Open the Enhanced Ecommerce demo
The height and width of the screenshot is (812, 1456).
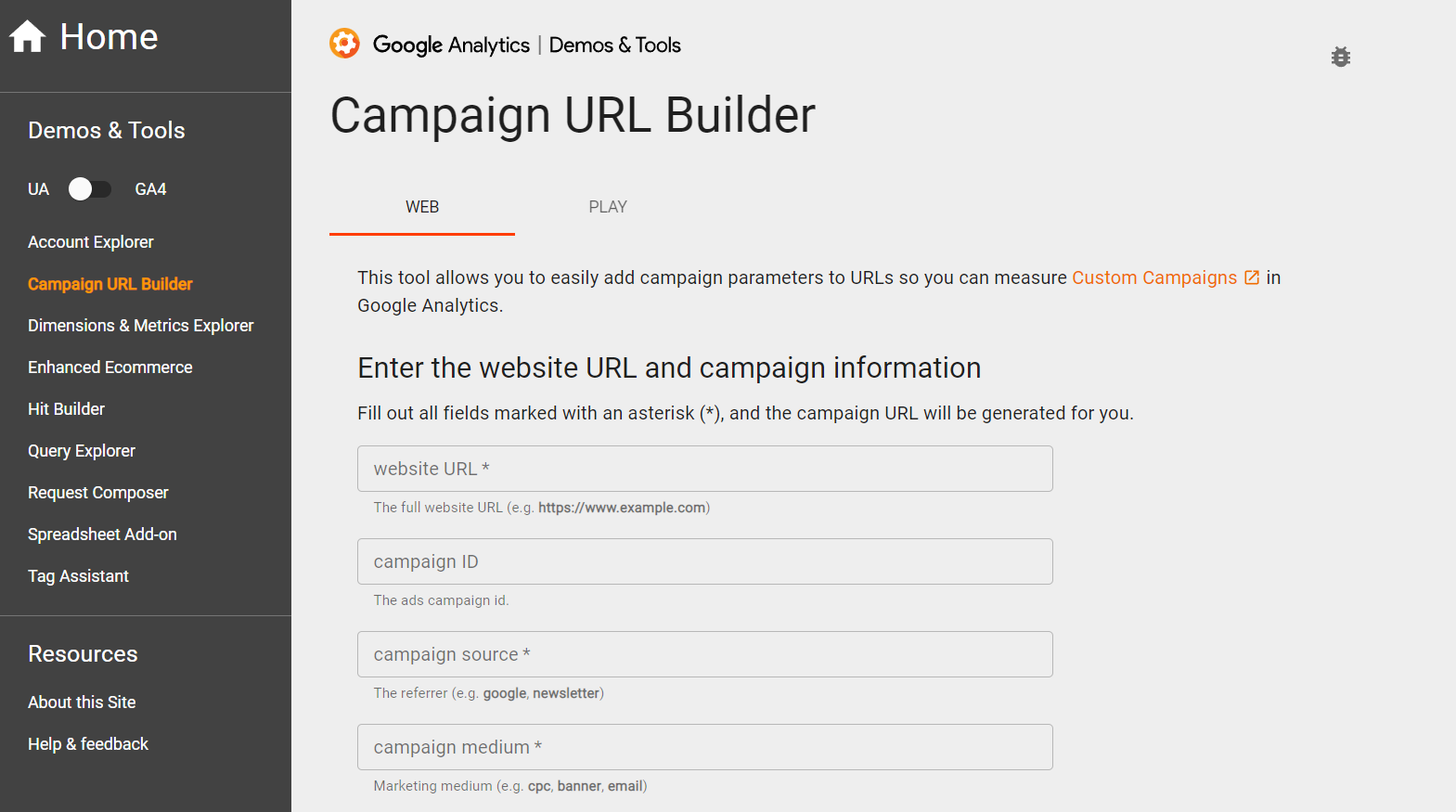coord(110,367)
